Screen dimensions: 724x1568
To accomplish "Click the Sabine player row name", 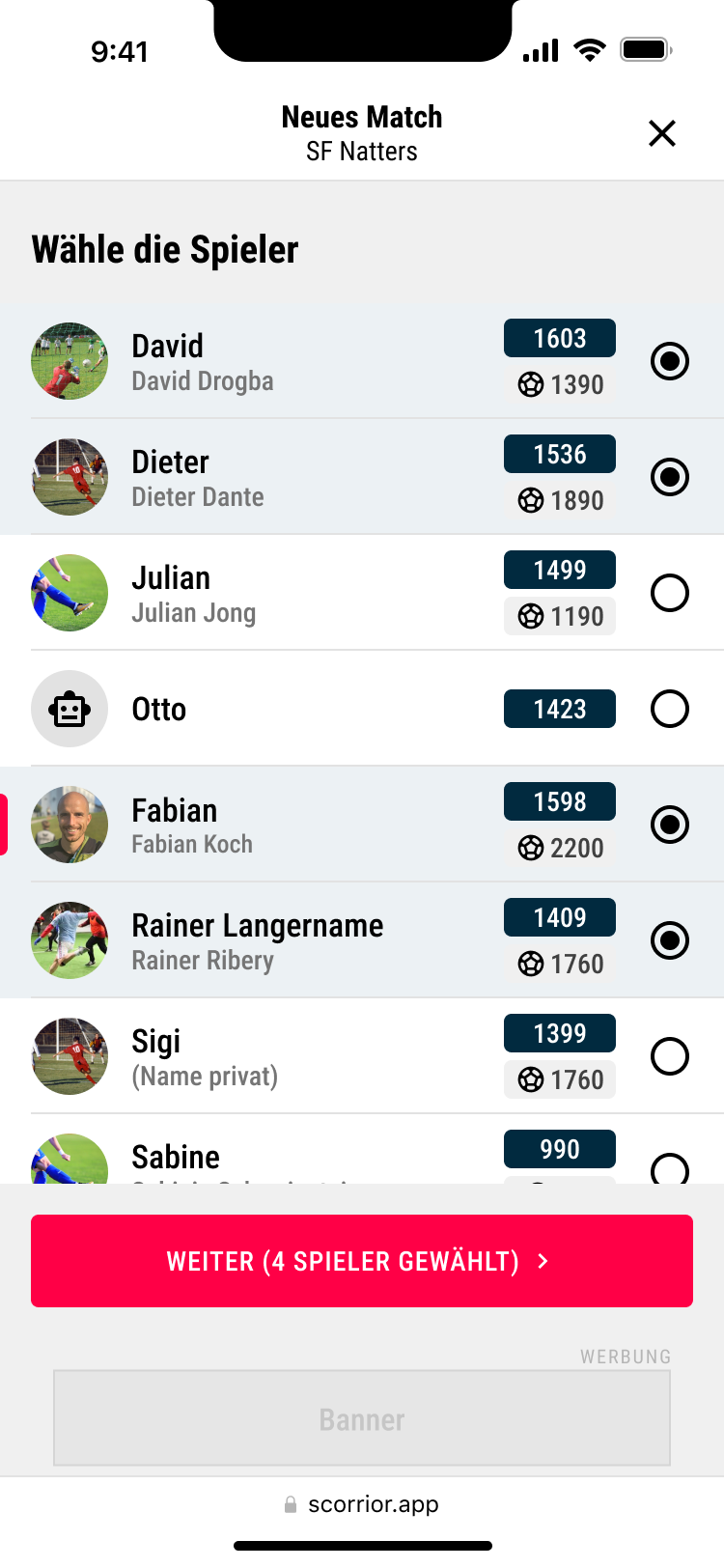I will click(176, 1157).
